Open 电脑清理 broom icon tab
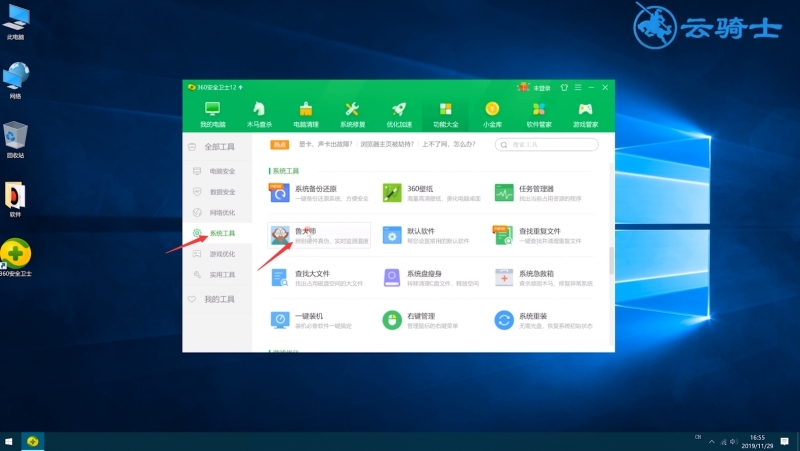Image resolution: width=800 pixels, height=451 pixels. (x=306, y=114)
